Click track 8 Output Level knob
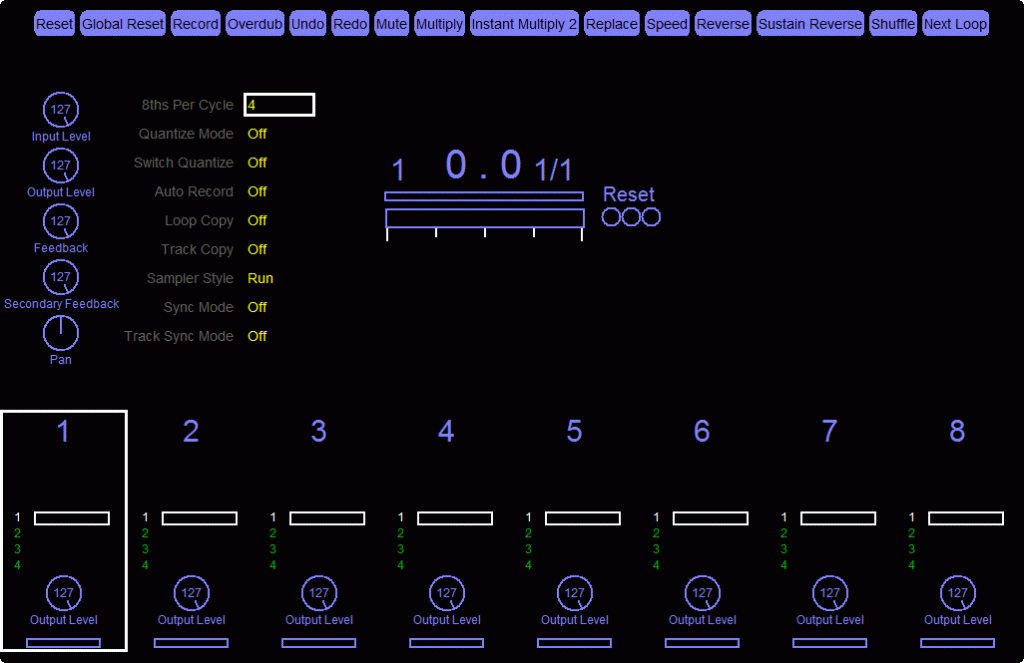 pyautogui.click(x=958, y=593)
